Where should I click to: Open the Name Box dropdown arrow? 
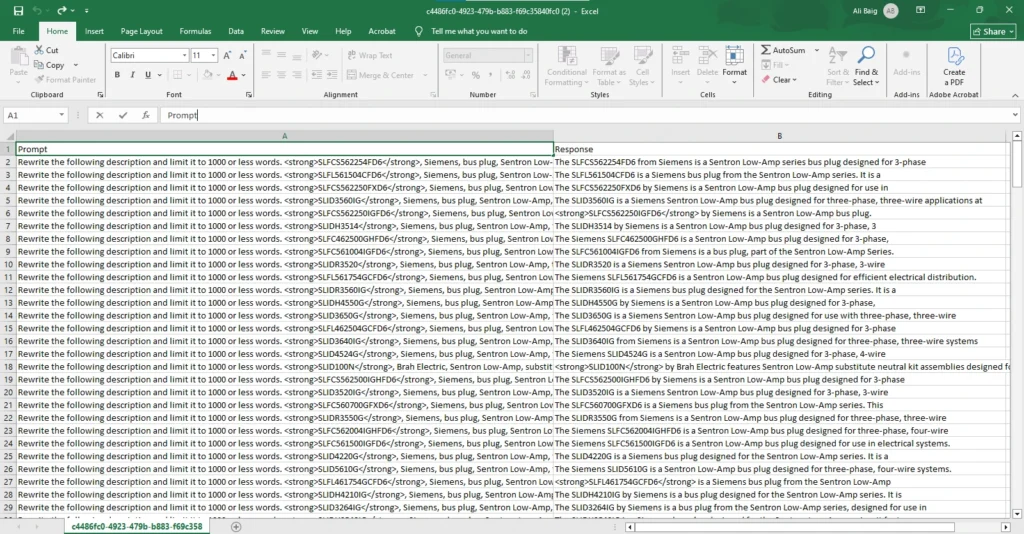(61, 115)
